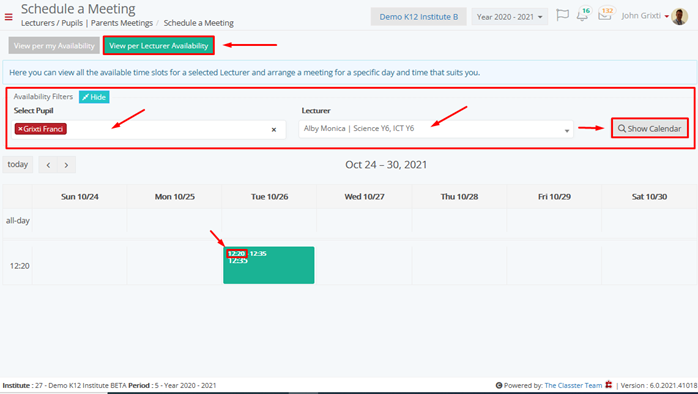Remove the Grixti Franci pupil tag
The height and width of the screenshot is (394, 698).
point(20,129)
